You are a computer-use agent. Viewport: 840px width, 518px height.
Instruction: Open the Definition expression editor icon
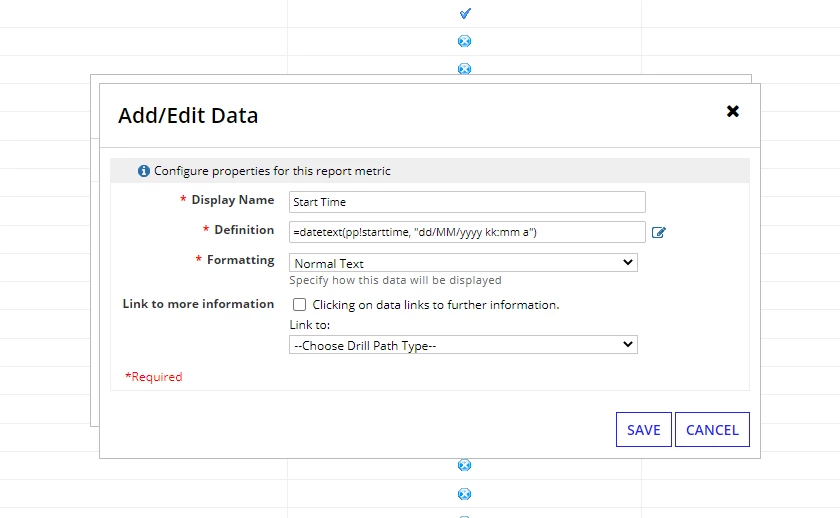click(x=658, y=232)
